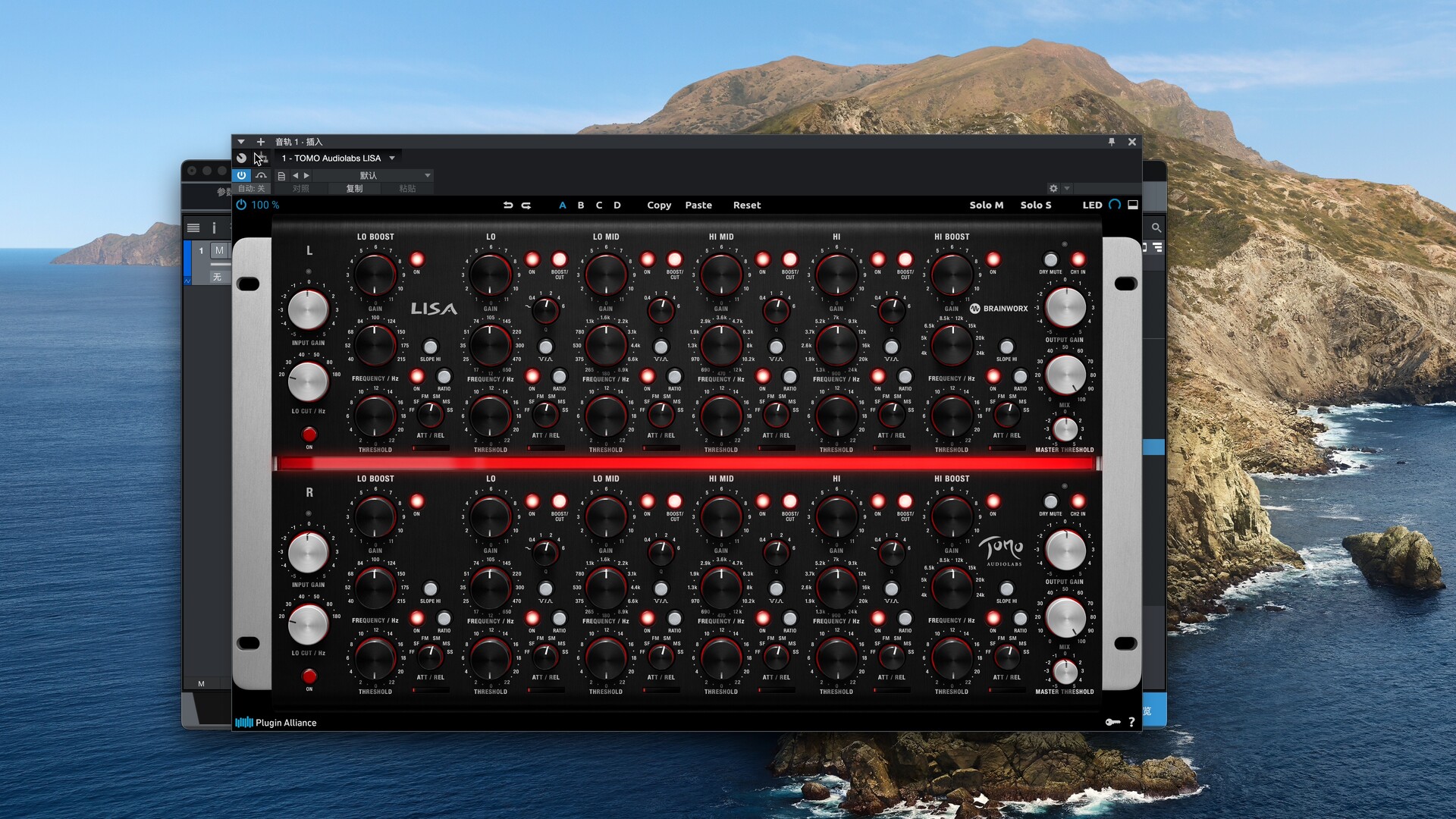
Task: Toggle the plugin Activate power button
Action: [241, 175]
